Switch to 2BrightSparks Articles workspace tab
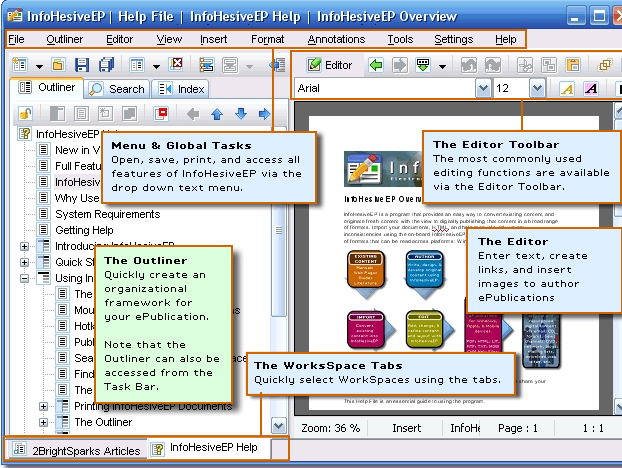622x468 pixels. click(77, 451)
